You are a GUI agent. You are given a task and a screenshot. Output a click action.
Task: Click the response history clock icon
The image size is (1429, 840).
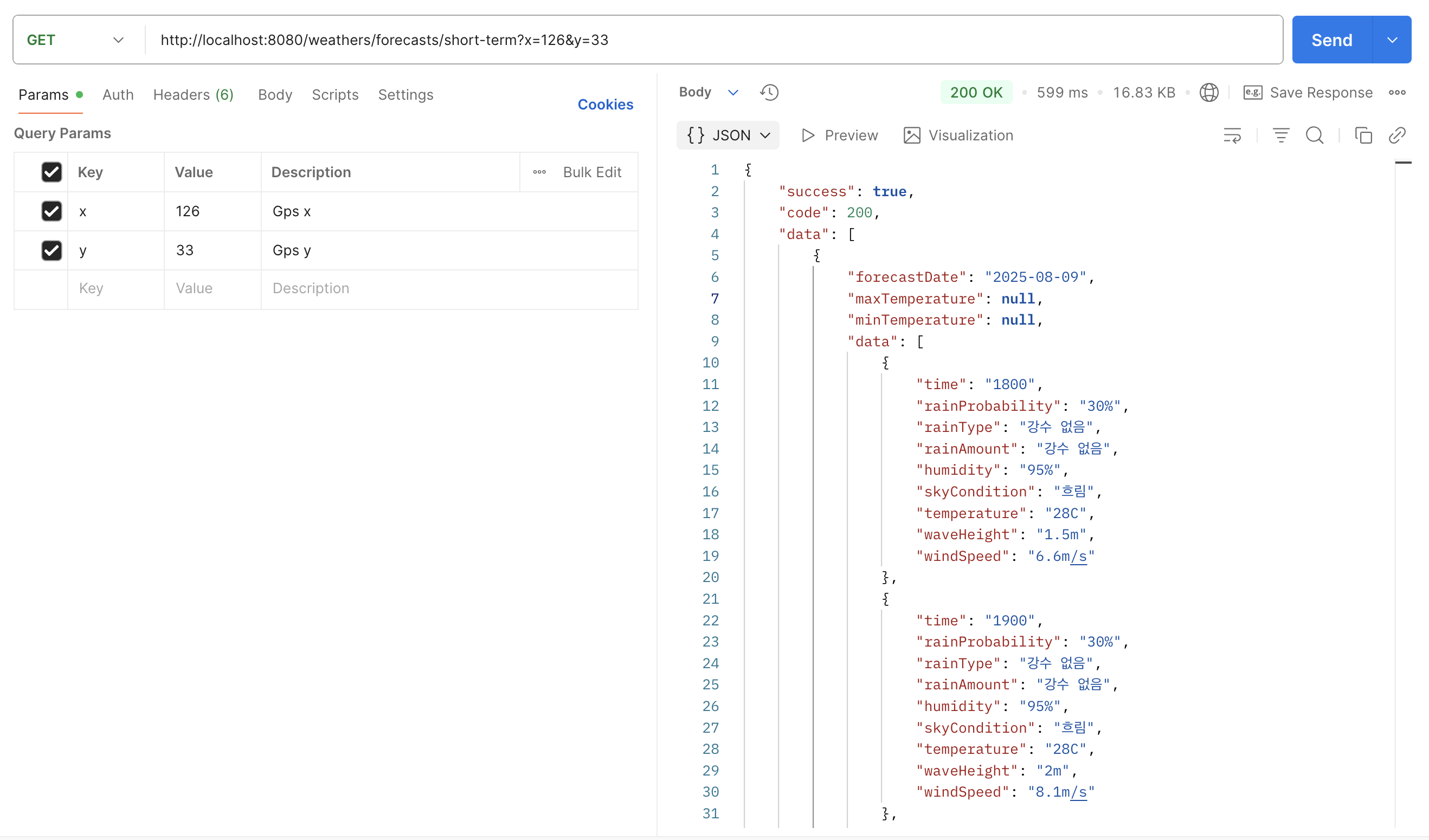769,92
